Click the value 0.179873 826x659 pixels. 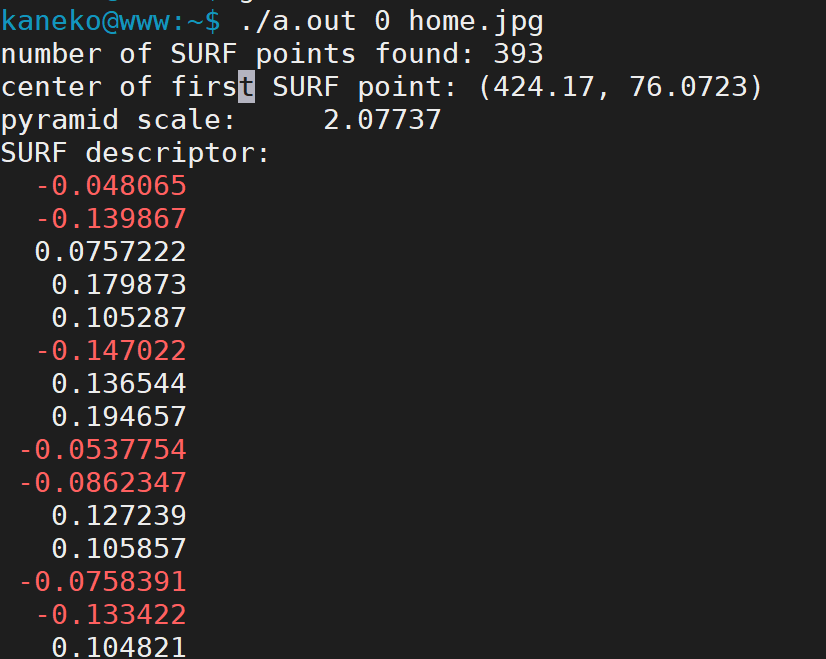tap(119, 285)
